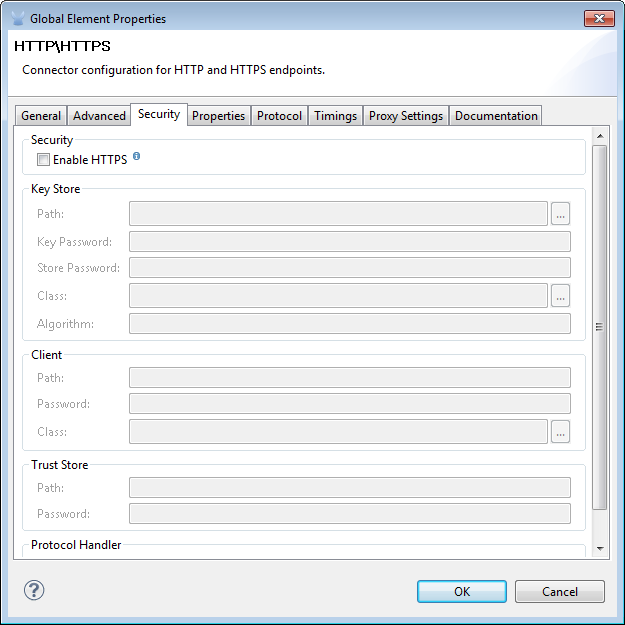Click the Key Password input field
The width and height of the screenshot is (625, 625).
tap(349, 241)
